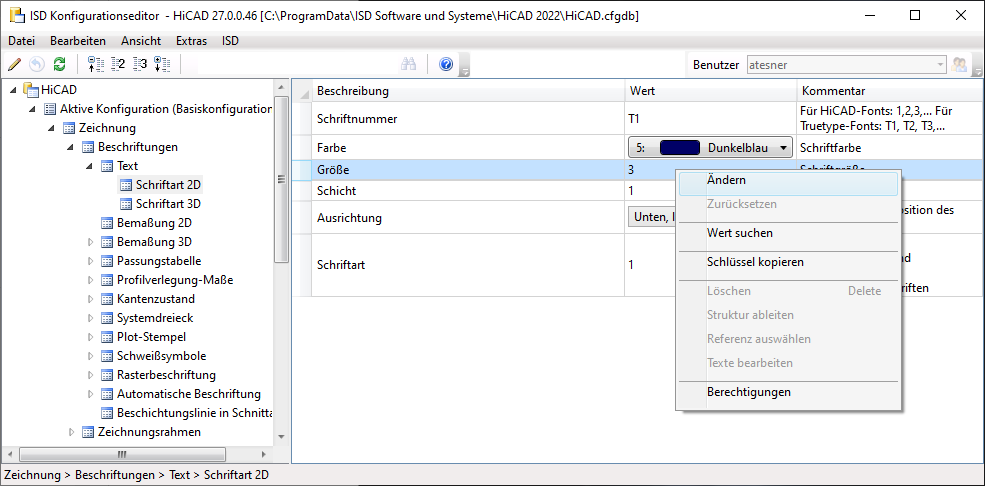This screenshot has width=985, height=486.
Task: Click the Schriftnummer value T1 cell
Action: click(710, 118)
